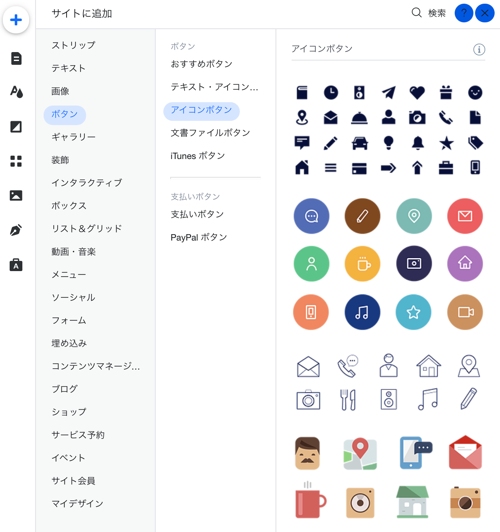Add the solid gift box icon button

[x=446, y=92]
